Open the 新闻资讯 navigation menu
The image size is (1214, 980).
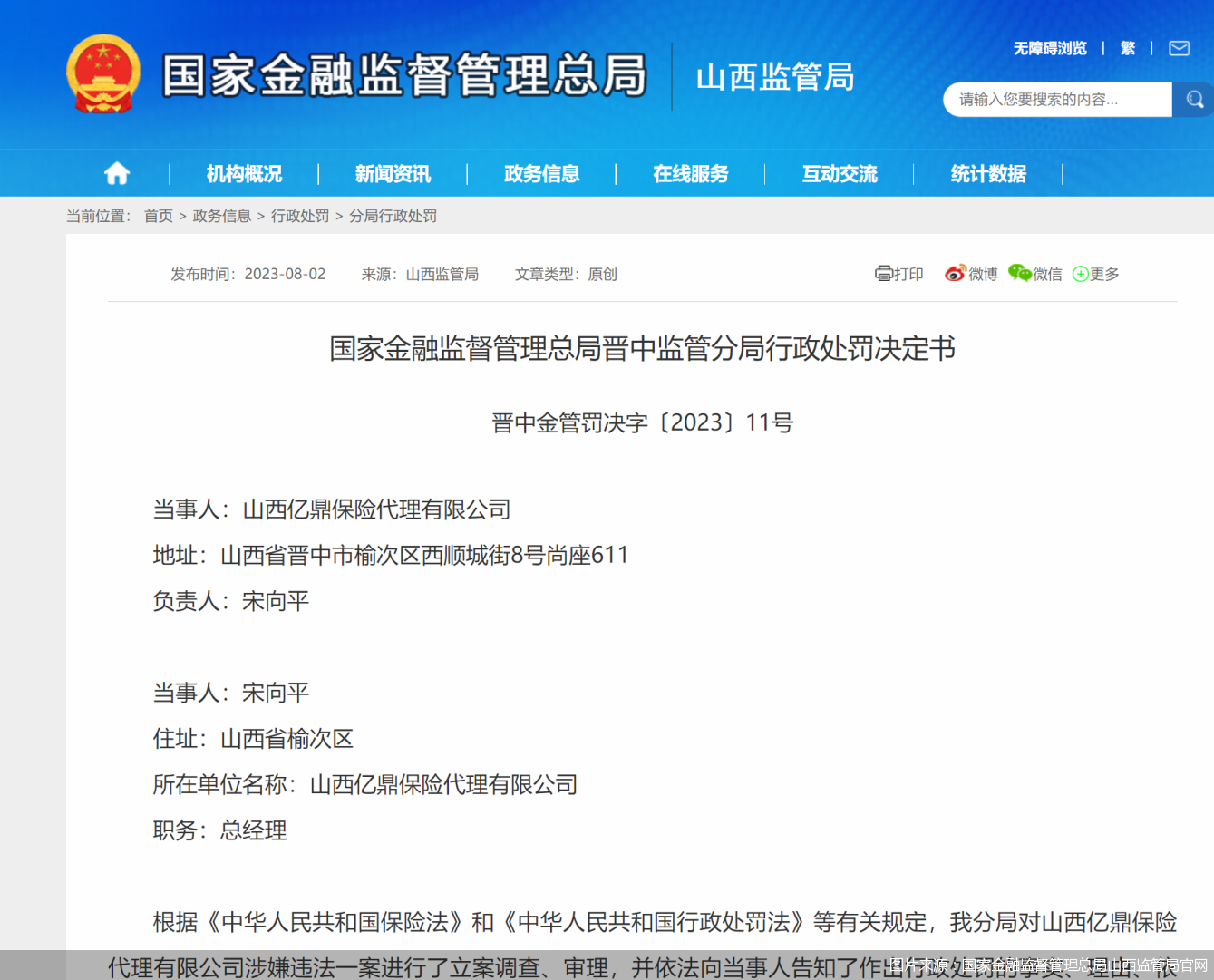pos(392,173)
